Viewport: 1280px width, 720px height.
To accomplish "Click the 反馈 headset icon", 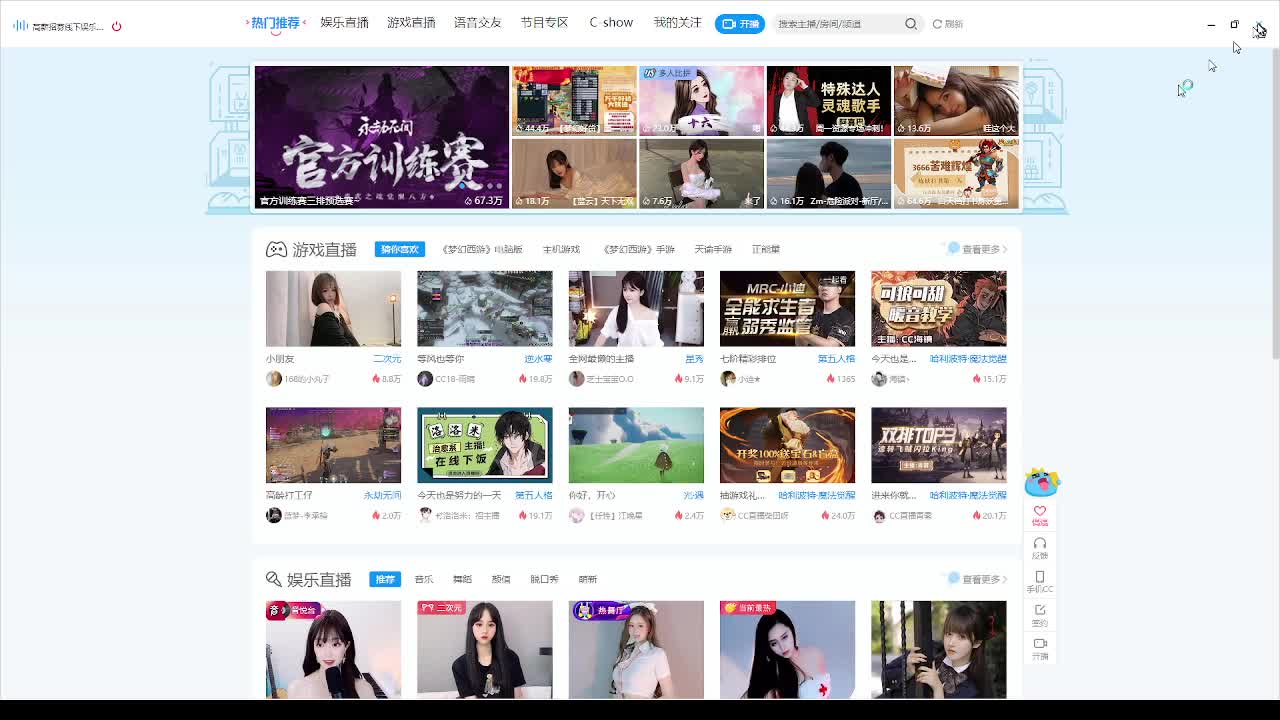I will [1040, 544].
